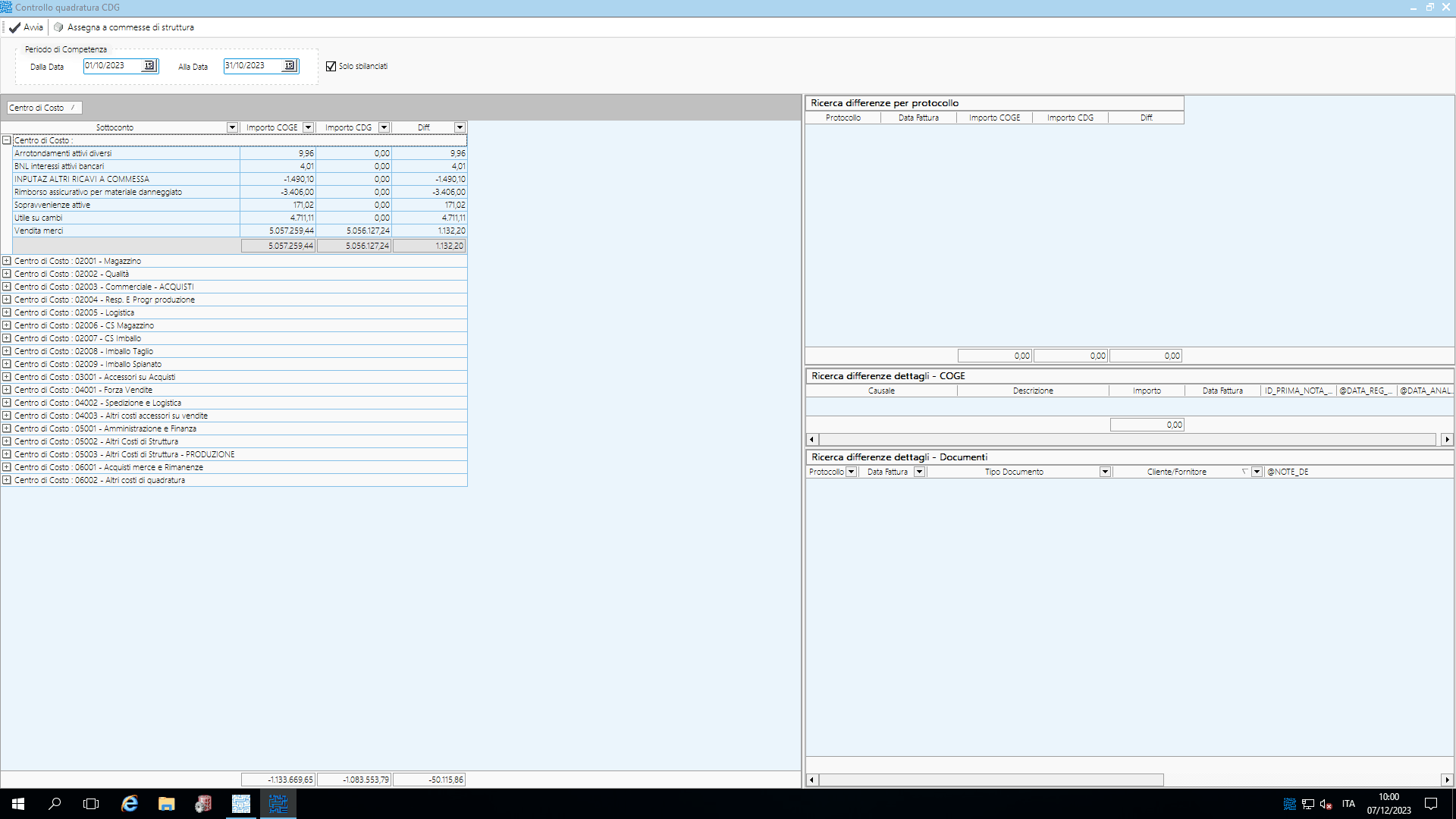
Task: Select BNL interessi attivi bancari row
Action: (x=240, y=166)
